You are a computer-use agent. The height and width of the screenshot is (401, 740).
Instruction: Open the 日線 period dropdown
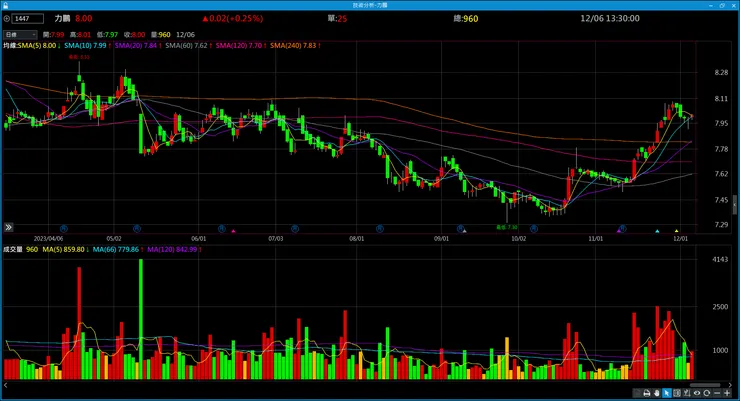[x=20, y=34]
